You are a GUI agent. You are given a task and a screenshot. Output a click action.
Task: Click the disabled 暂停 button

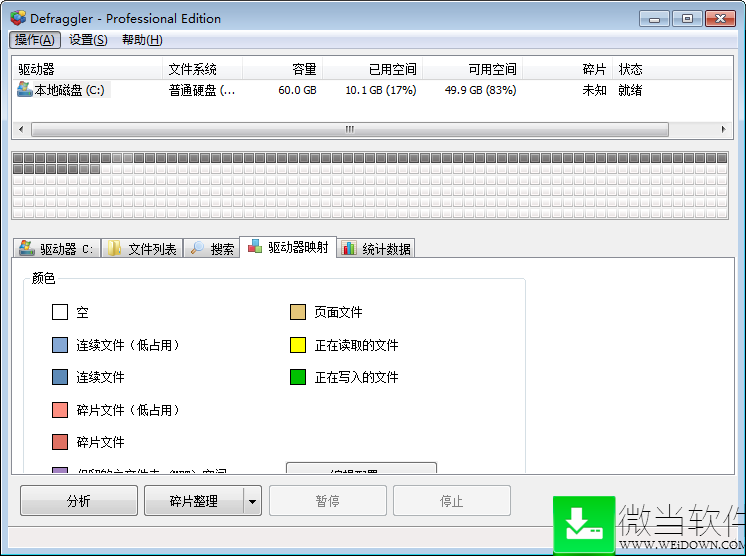[328, 500]
